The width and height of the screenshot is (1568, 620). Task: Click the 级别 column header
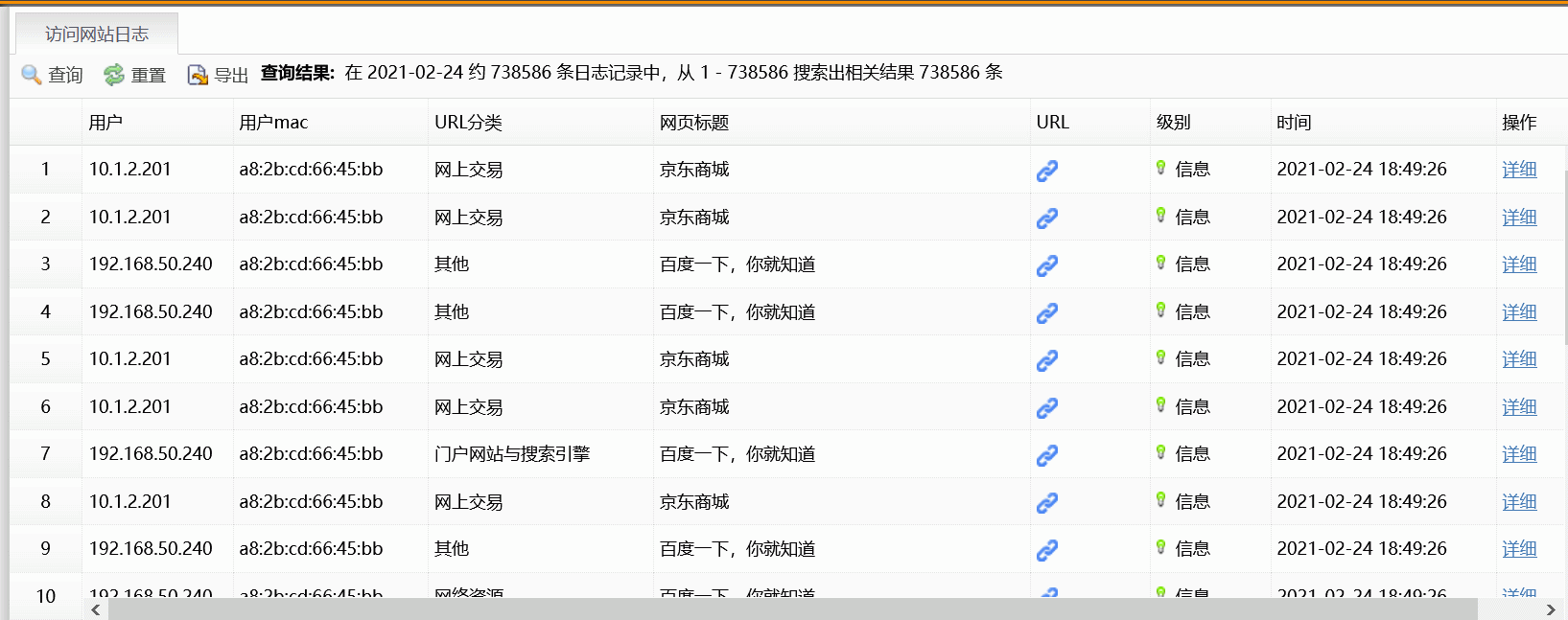tap(1173, 123)
